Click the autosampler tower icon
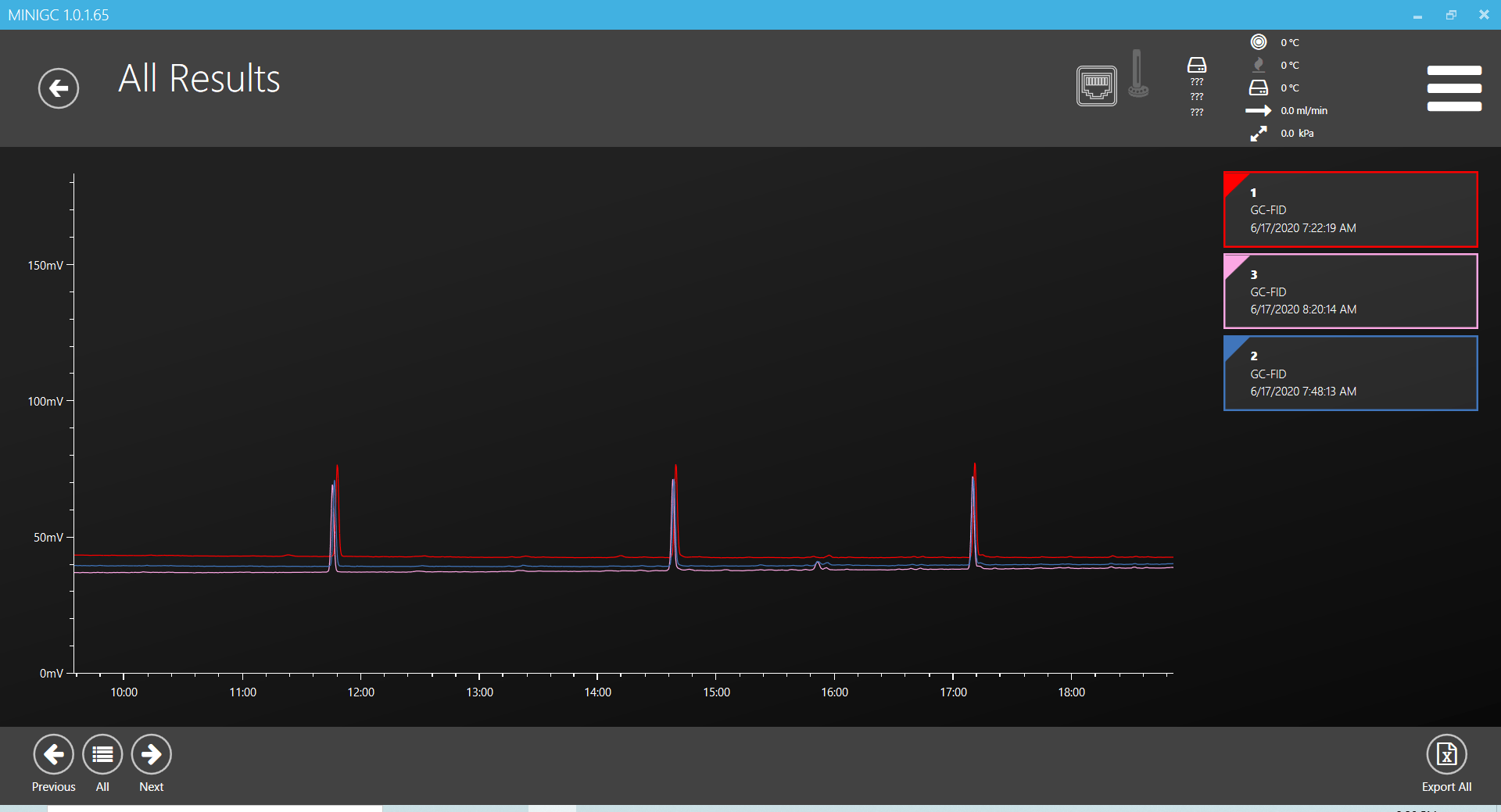1501x812 pixels. tap(1137, 75)
